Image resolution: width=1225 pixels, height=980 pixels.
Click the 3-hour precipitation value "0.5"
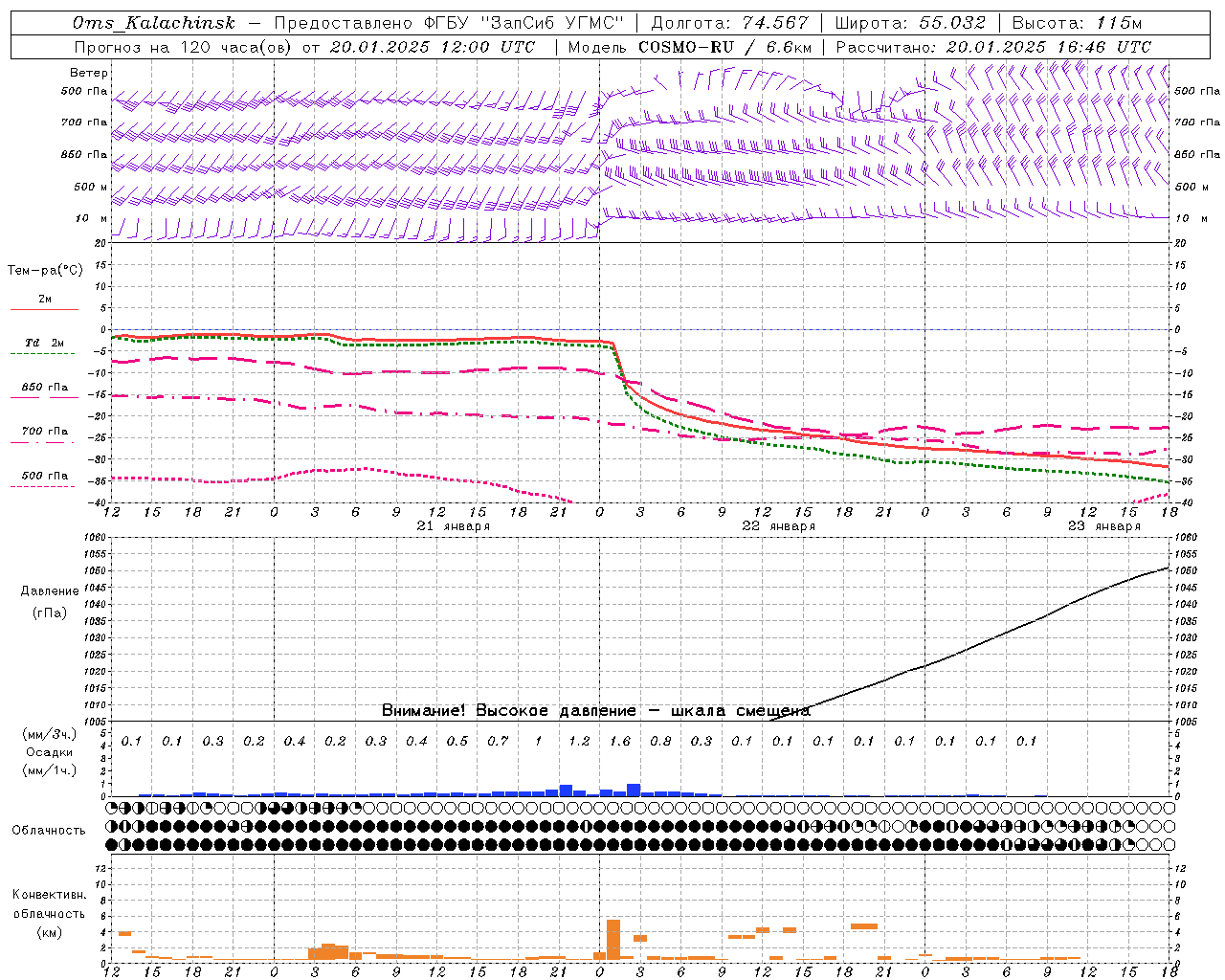(457, 741)
